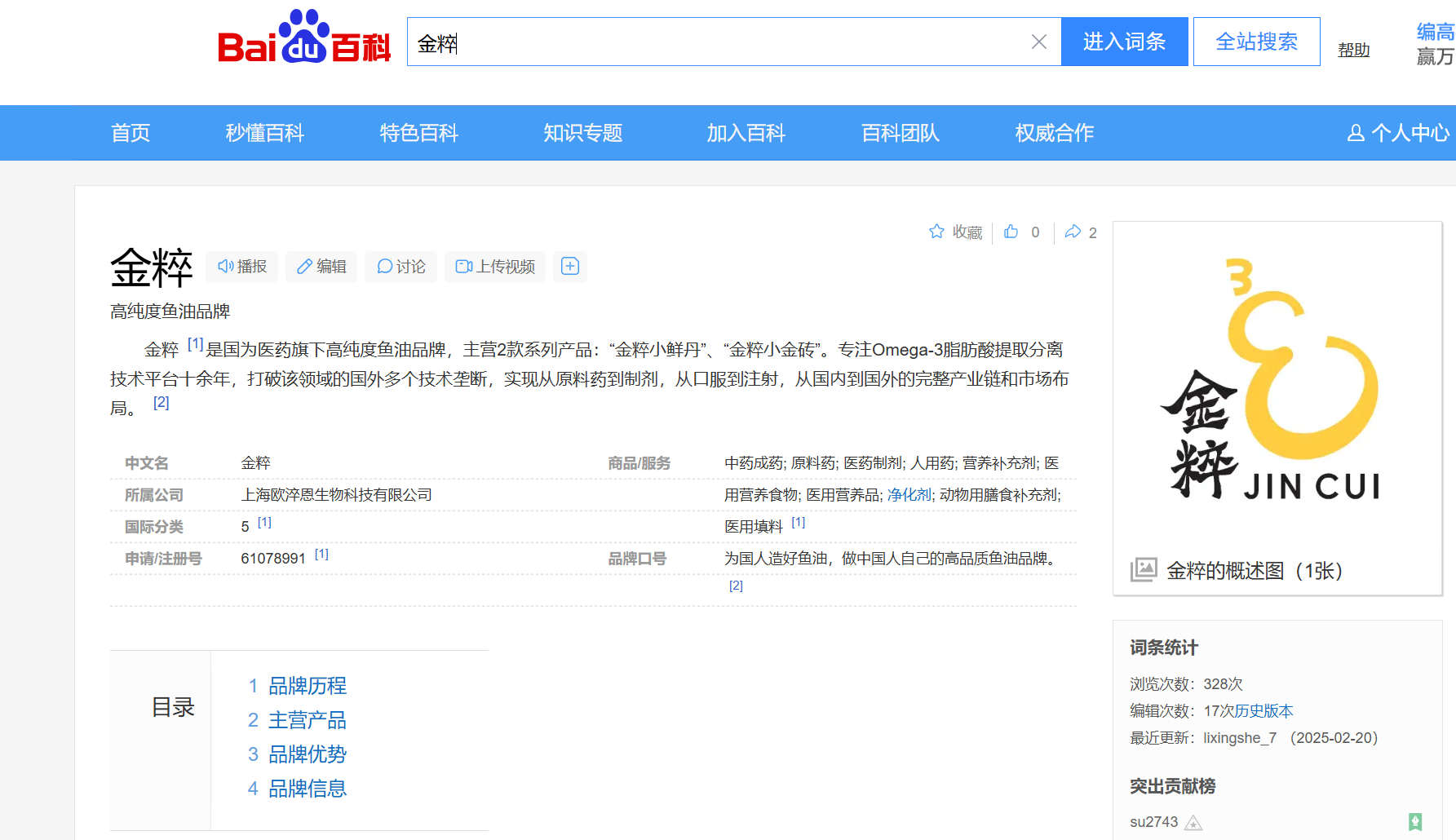Viewport: 1456px width, 840px height.
Task: Go to the 首页 tab
Action: tap(131, 133)
